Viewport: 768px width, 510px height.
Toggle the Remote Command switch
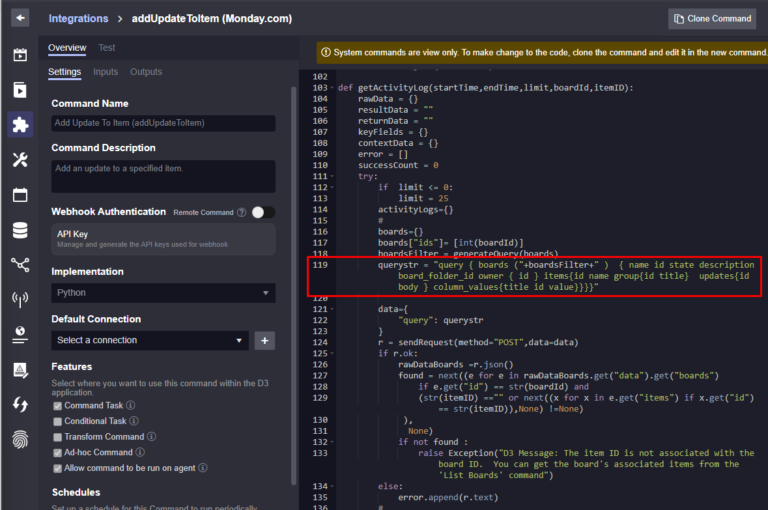(x=263, y=212)
